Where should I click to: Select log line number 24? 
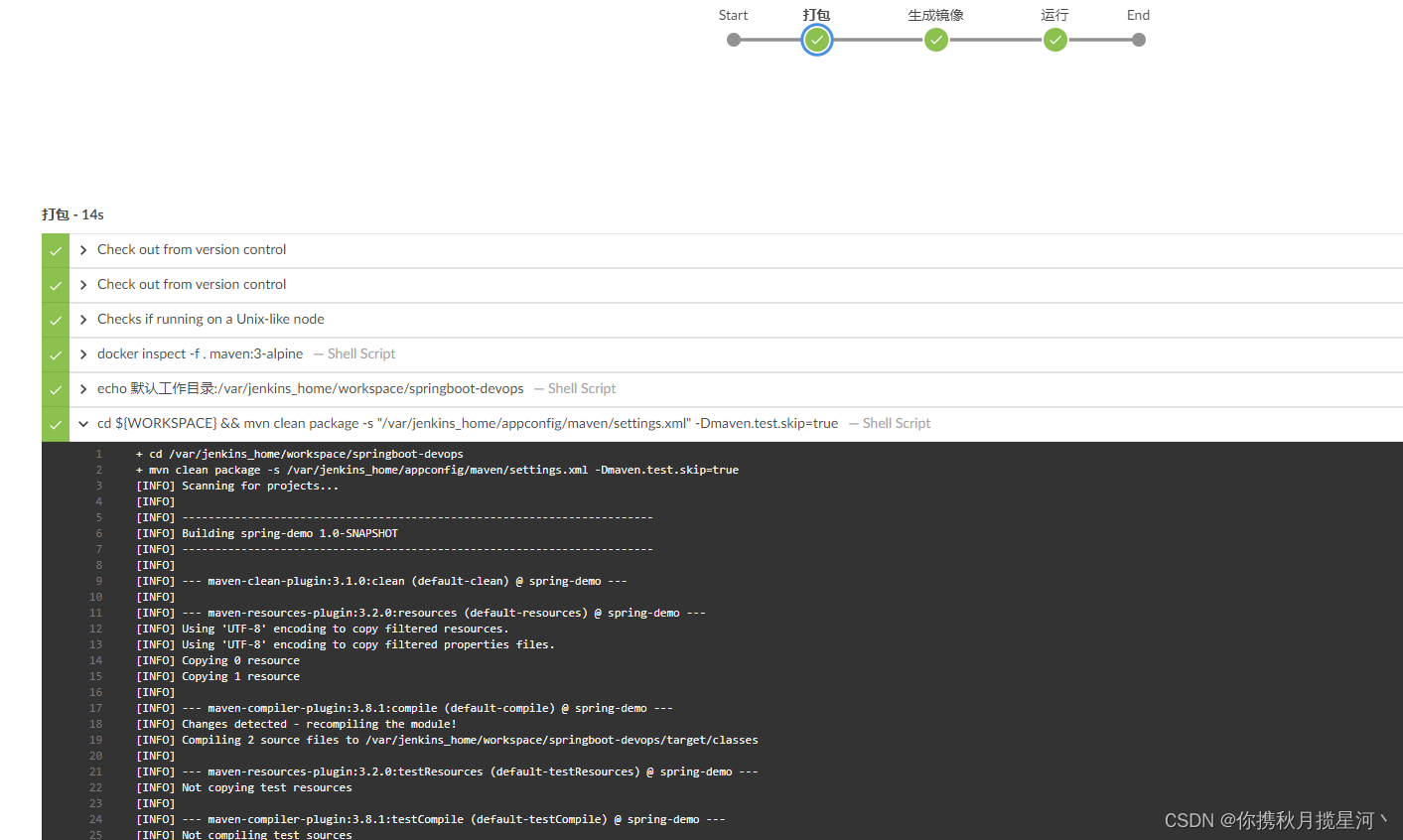[x=96, y=819]
